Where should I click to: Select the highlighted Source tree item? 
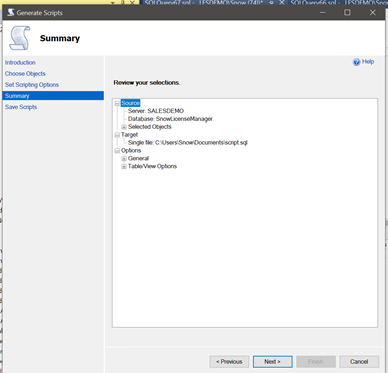click(130, 103)
